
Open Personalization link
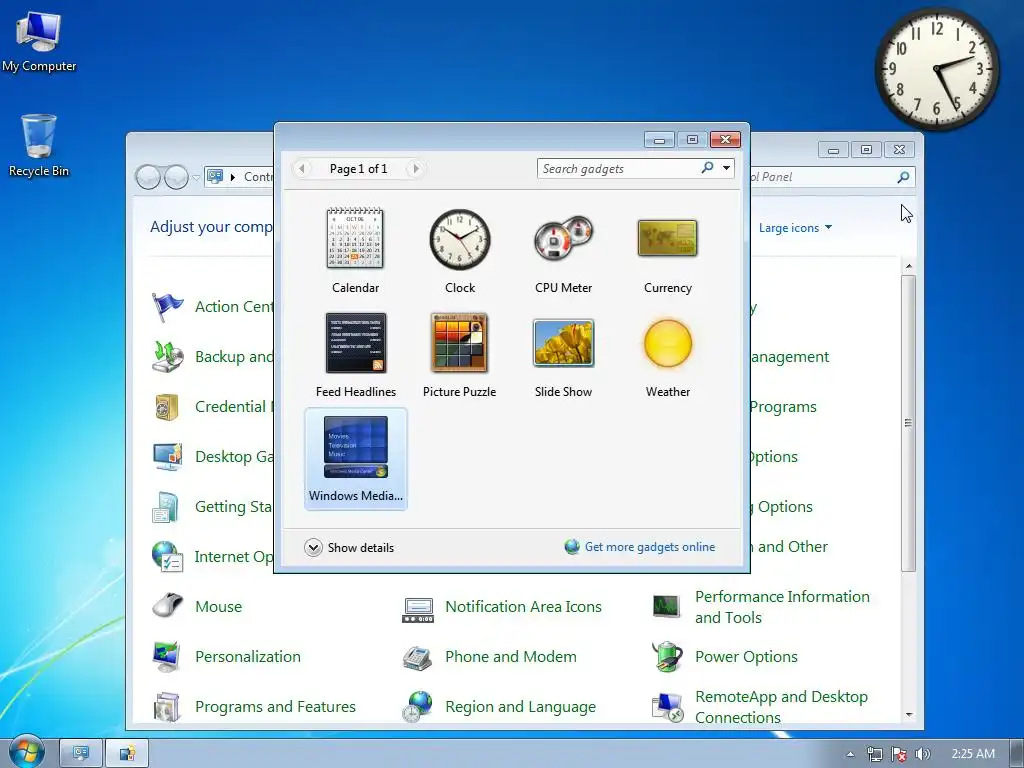pos(248,656)
